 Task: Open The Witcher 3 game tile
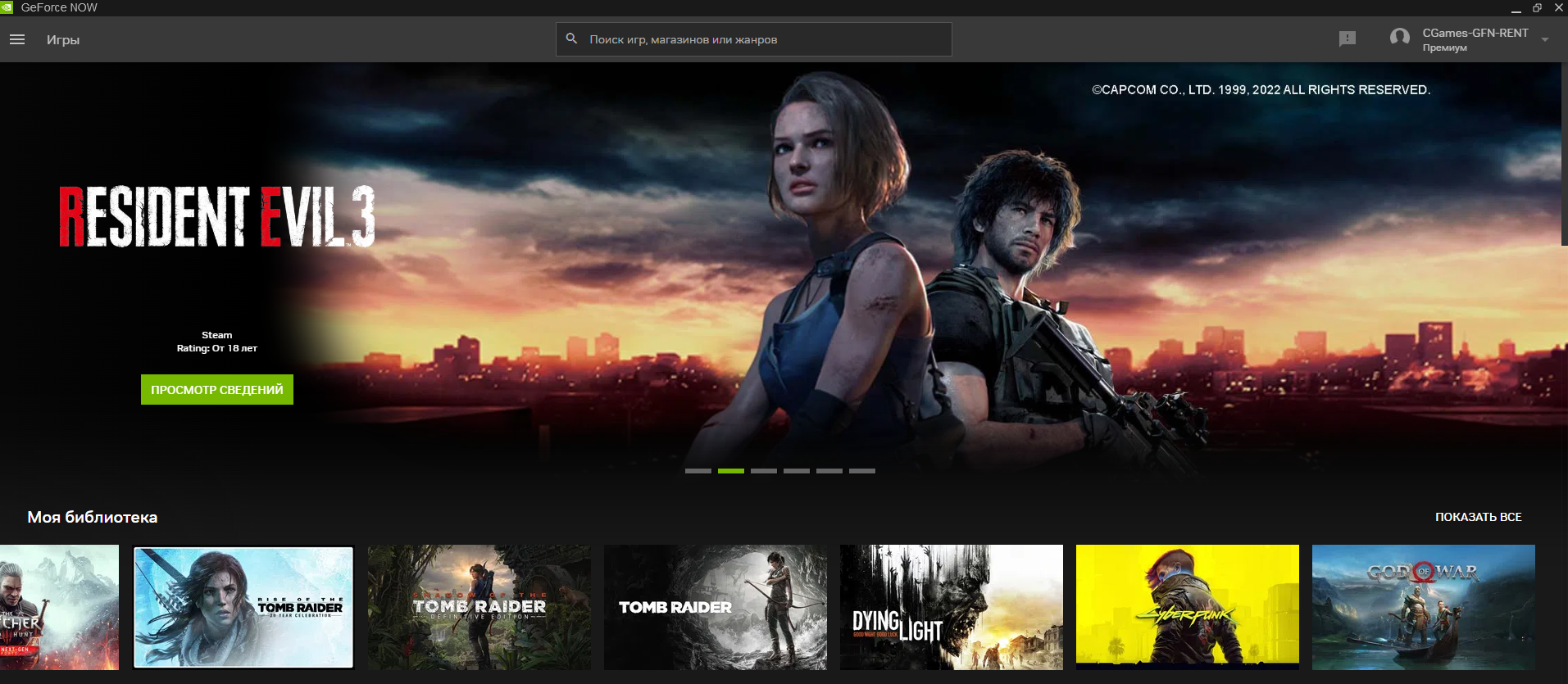click(x=59, y=607)
